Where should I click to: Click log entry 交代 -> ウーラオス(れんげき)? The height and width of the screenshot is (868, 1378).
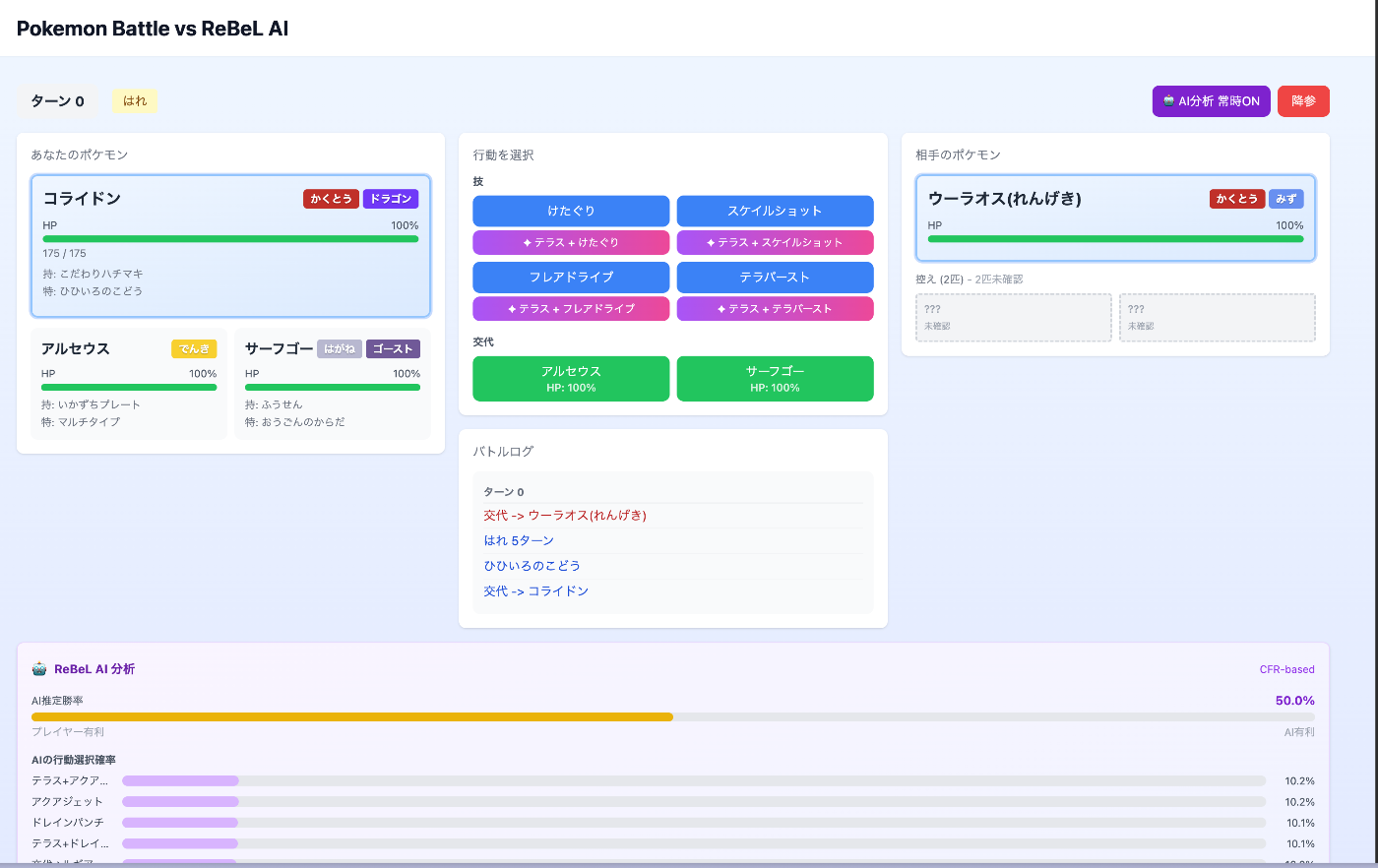pos(565,516)
